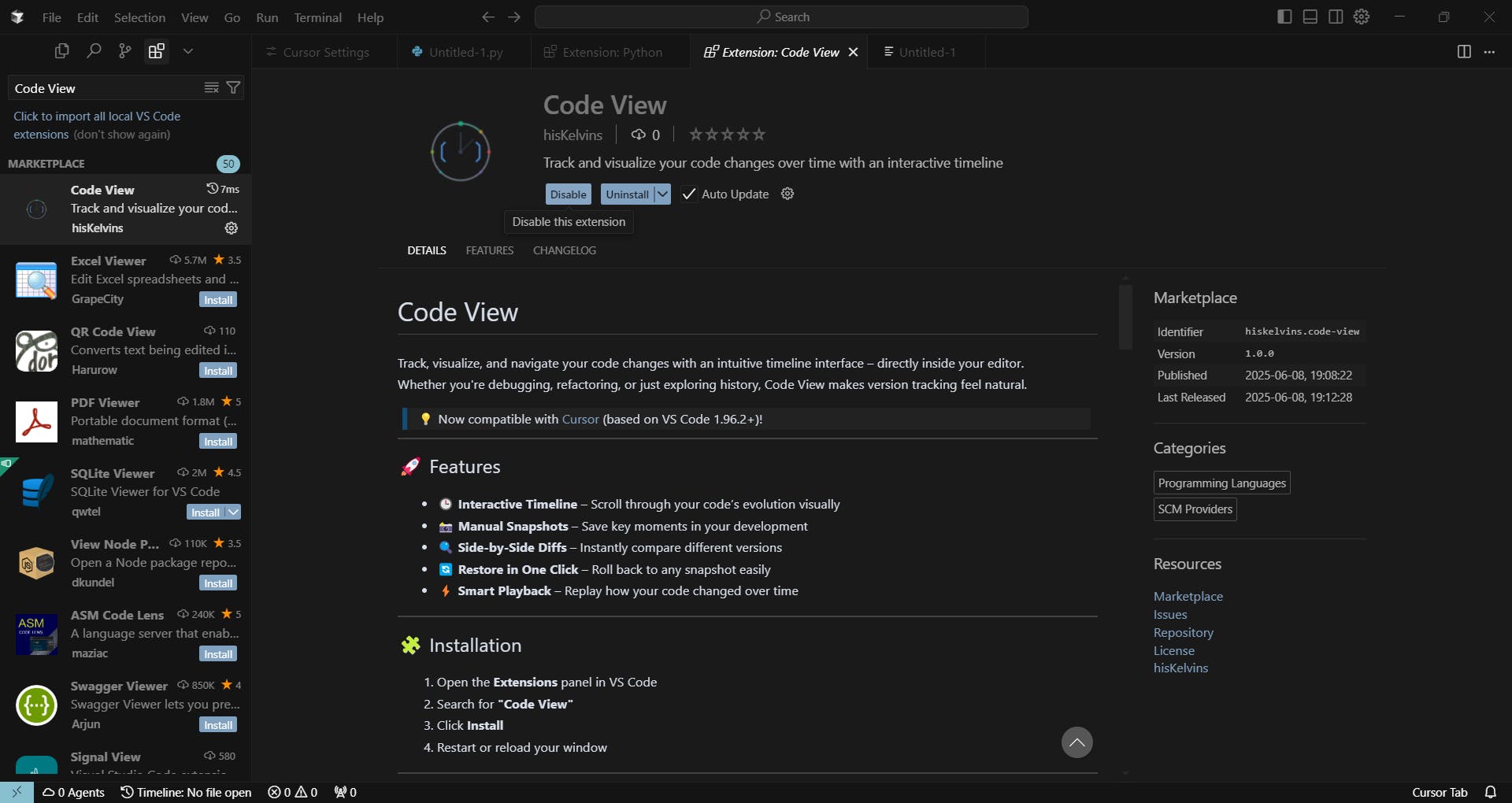Click the Excel Viewer extension icon
Screen dimensions: 1512x803
36,280
